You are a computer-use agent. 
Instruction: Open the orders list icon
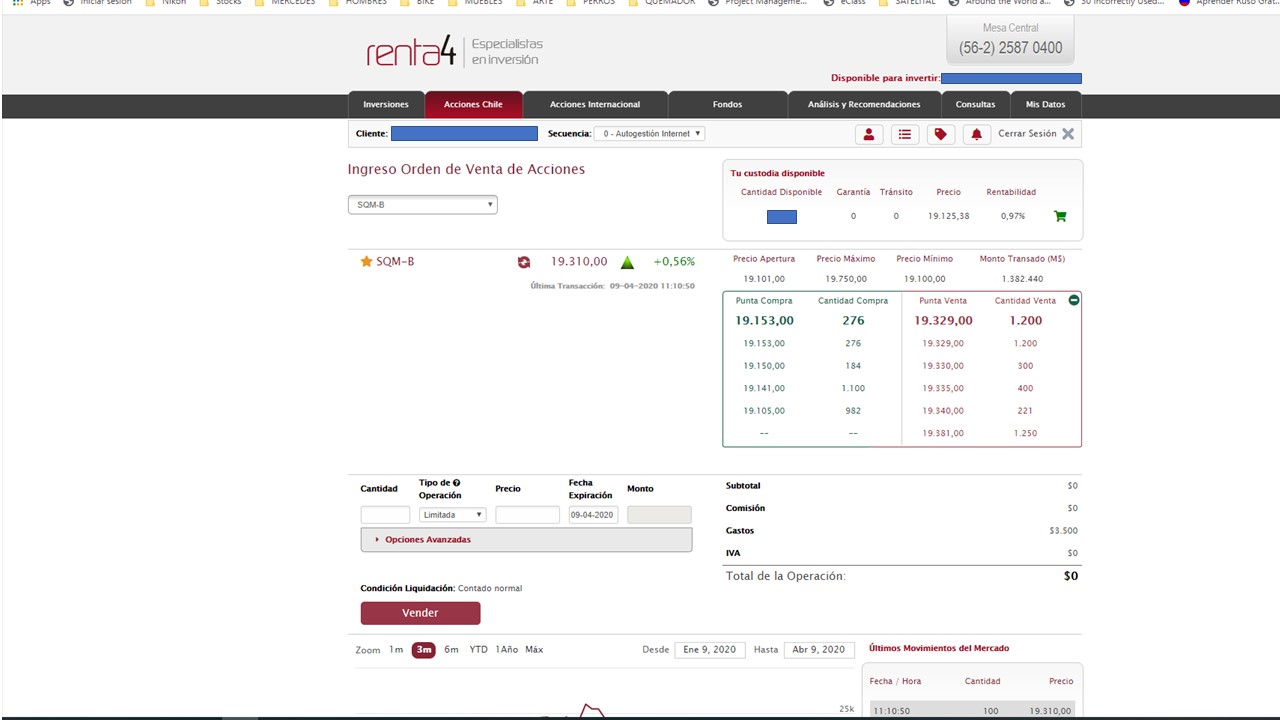[x=905, y=134]
